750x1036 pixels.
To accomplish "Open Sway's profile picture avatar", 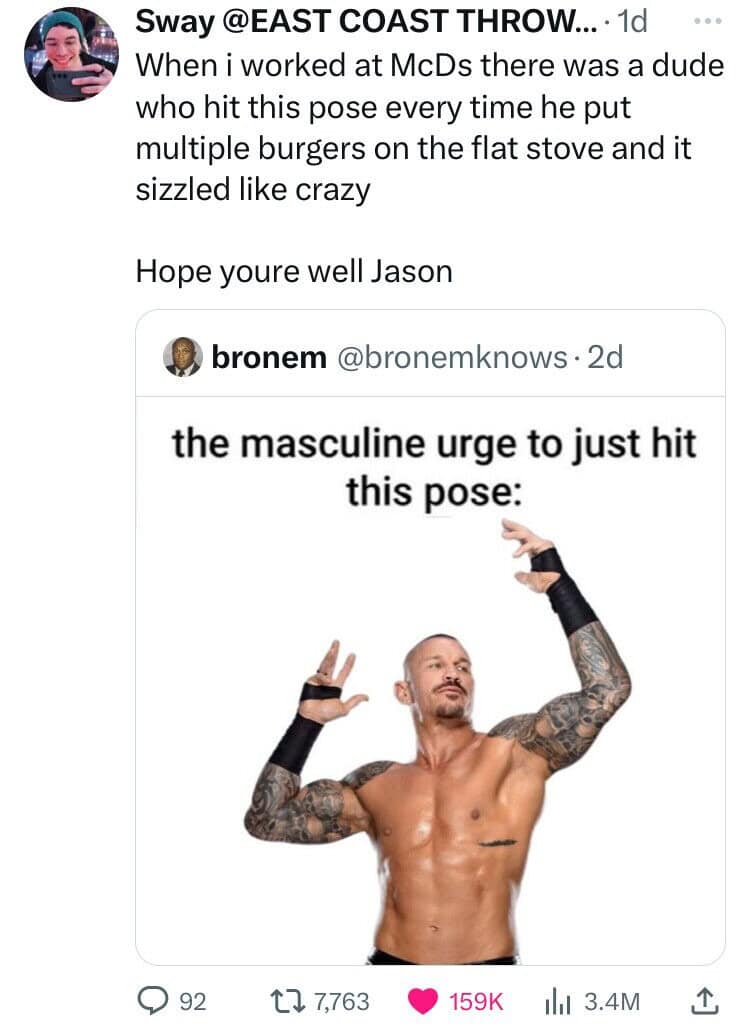I will [x=71, y=54].
